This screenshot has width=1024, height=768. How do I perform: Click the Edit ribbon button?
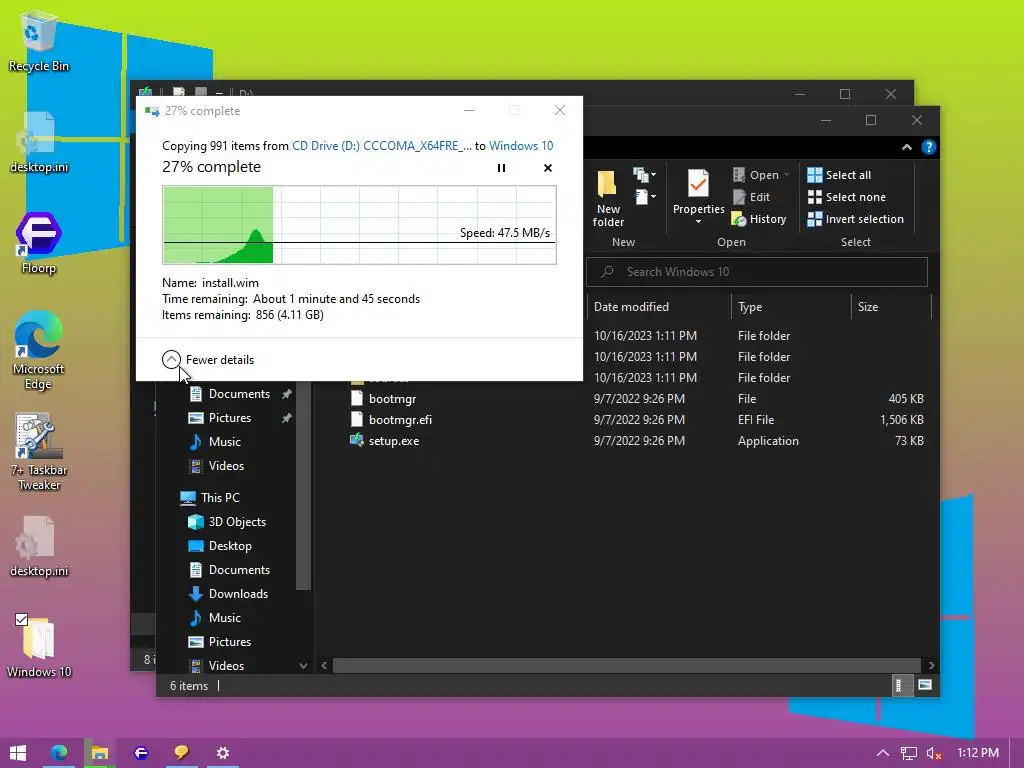751,197
